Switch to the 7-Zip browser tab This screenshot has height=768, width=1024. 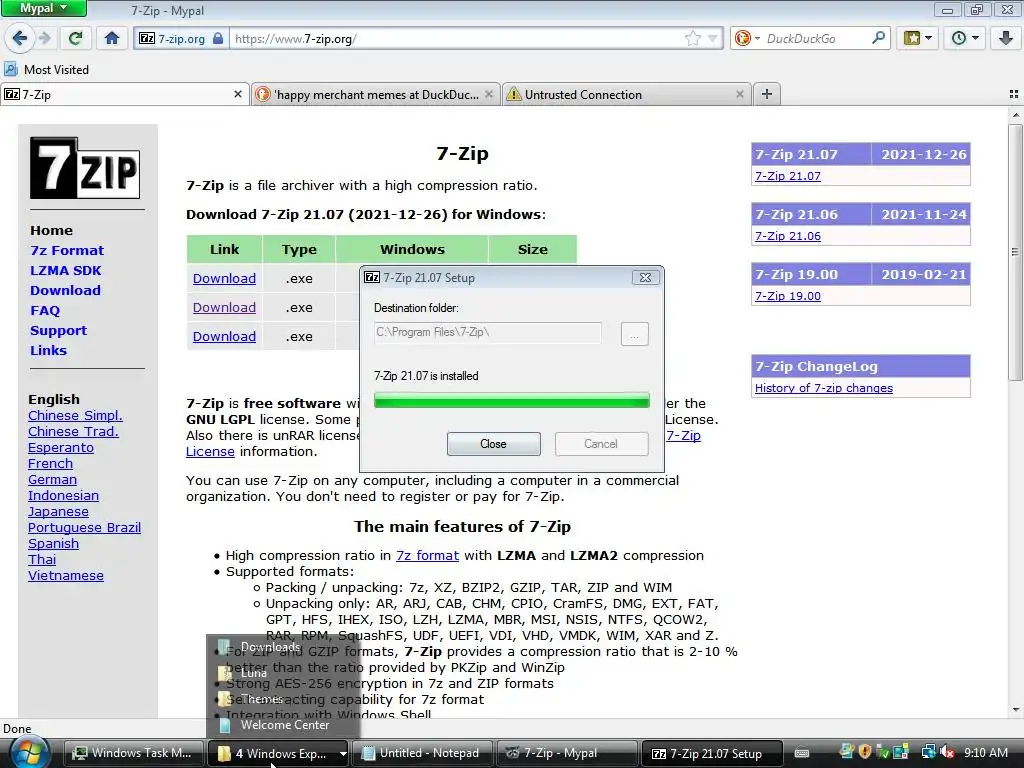point(124,94)
